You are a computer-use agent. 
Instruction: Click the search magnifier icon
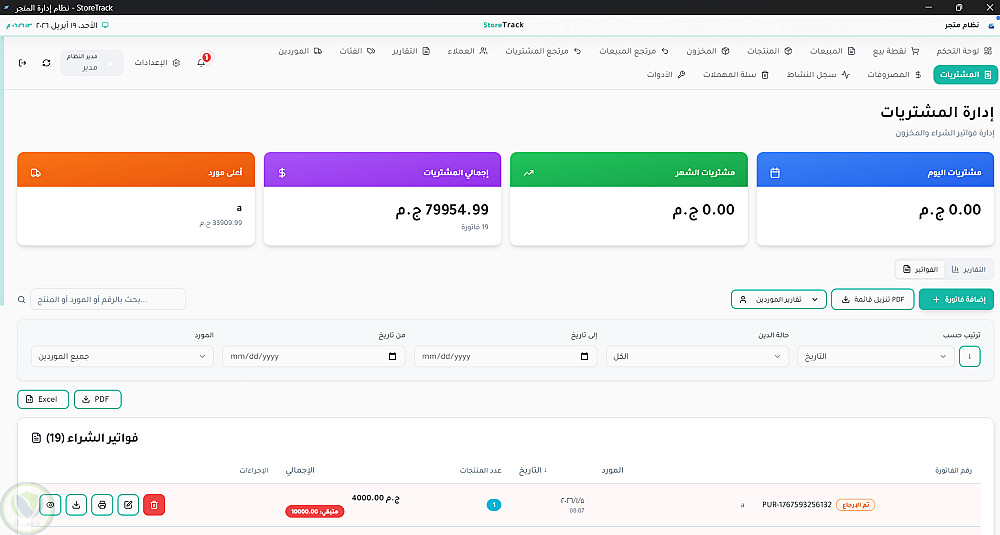point(22,300)
